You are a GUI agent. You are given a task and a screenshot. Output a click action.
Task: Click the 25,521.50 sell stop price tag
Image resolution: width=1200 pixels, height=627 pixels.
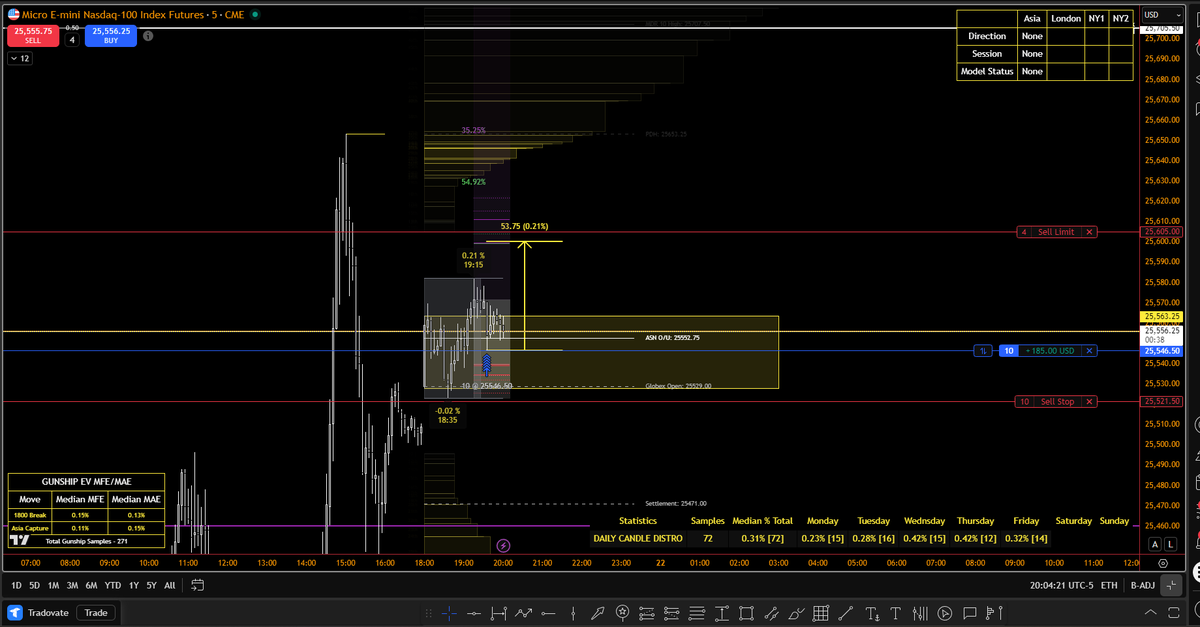tap(1162, 402)
